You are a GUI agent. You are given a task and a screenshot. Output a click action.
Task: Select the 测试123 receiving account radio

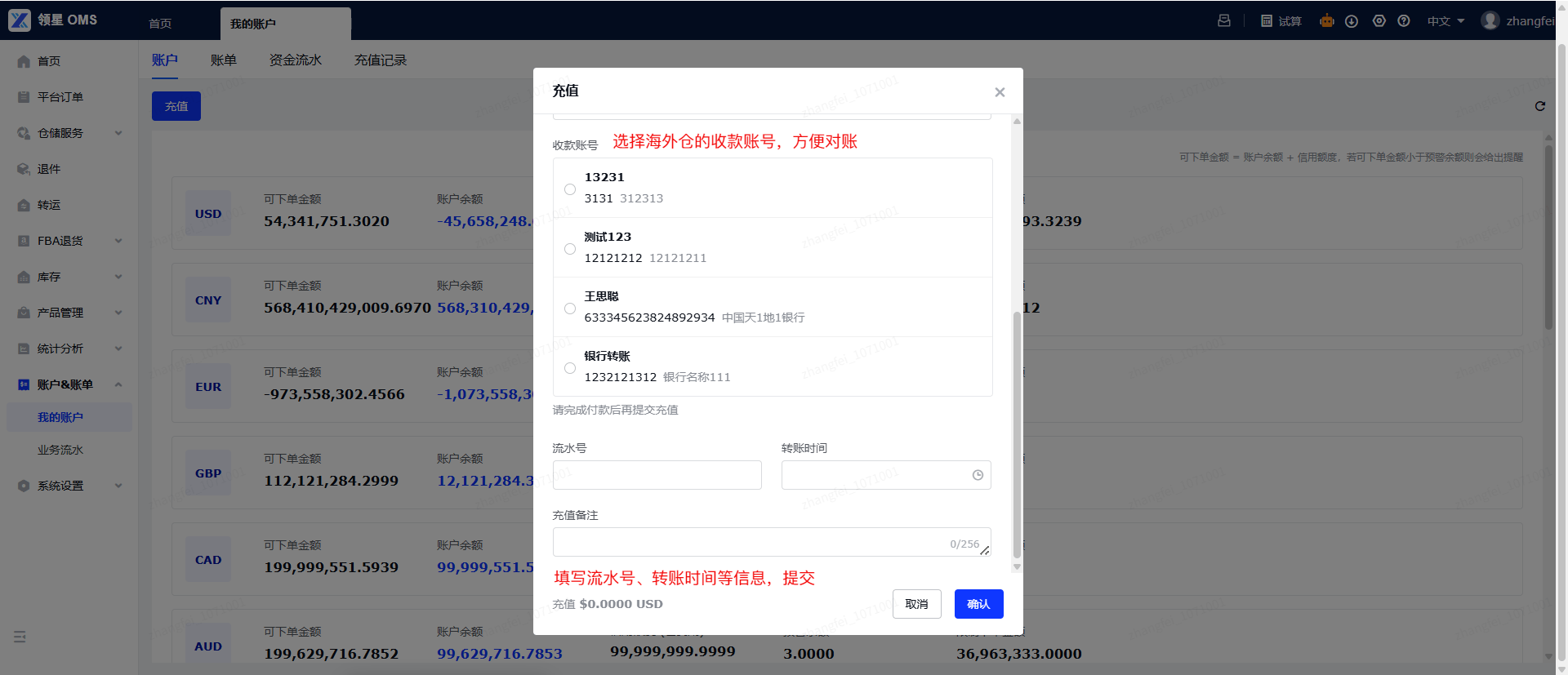click(570, 249)
